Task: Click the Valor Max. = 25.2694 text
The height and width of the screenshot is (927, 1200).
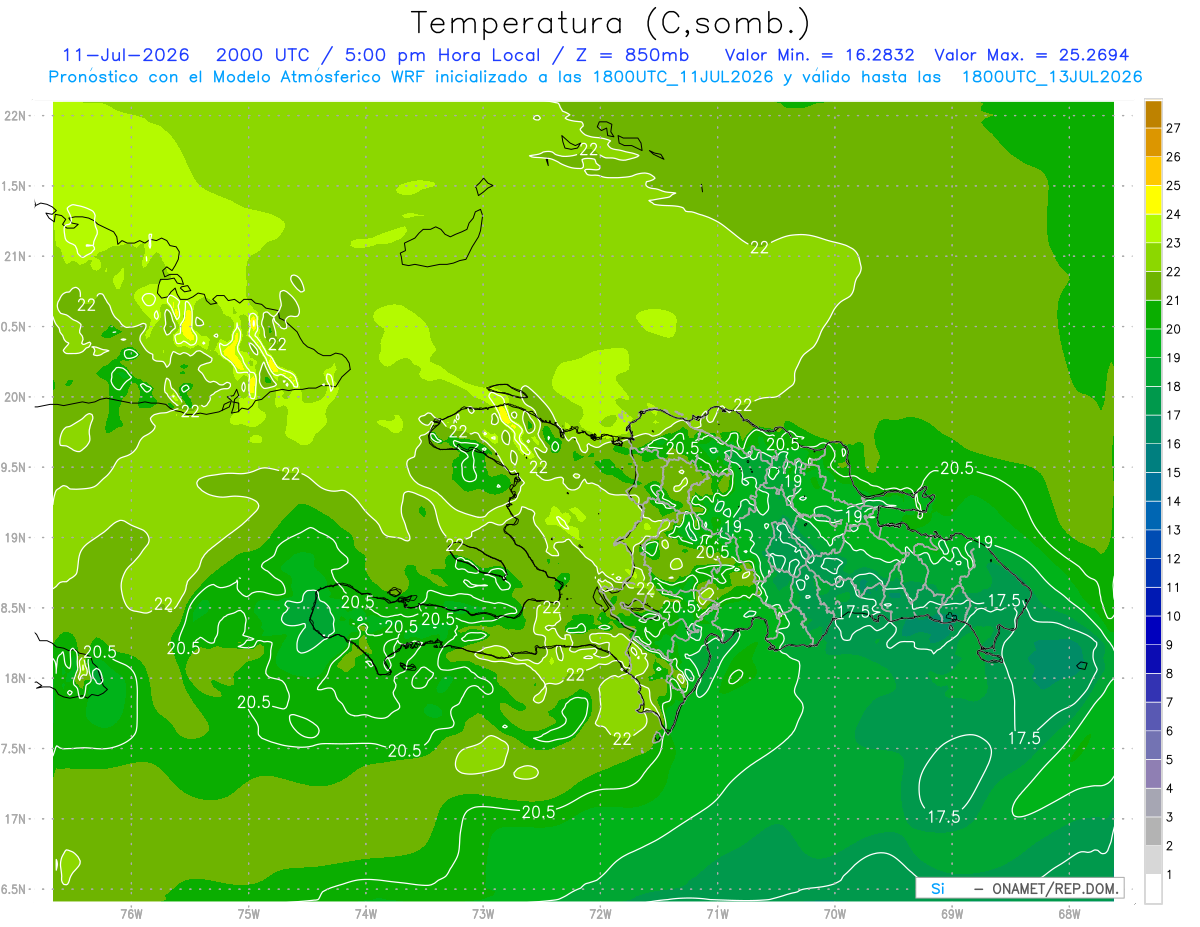Action: [1032, 55]
